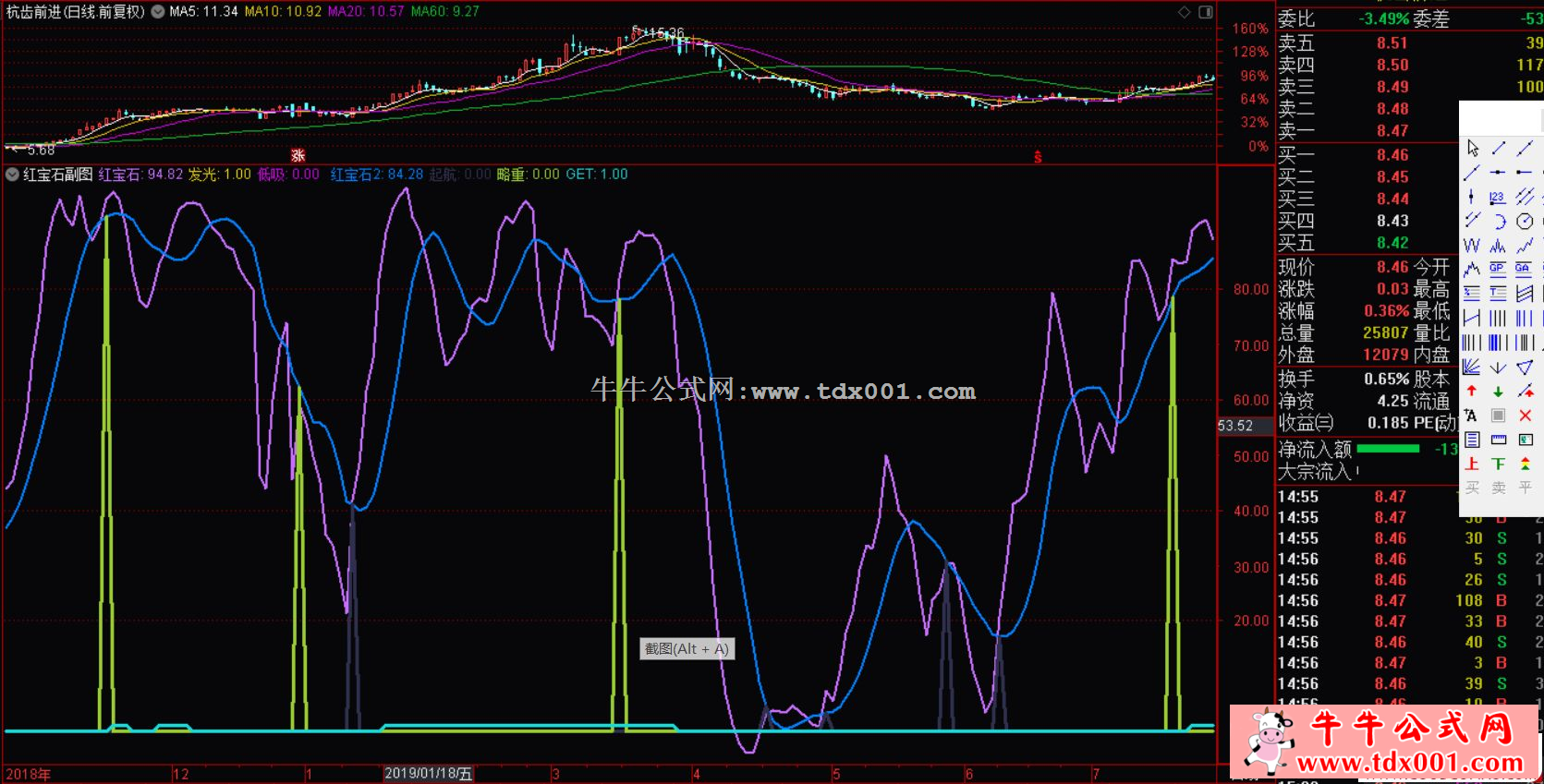Select the text annotation 'A' tool
This screenshot has width=1544, height=784.
(1472, 416)
